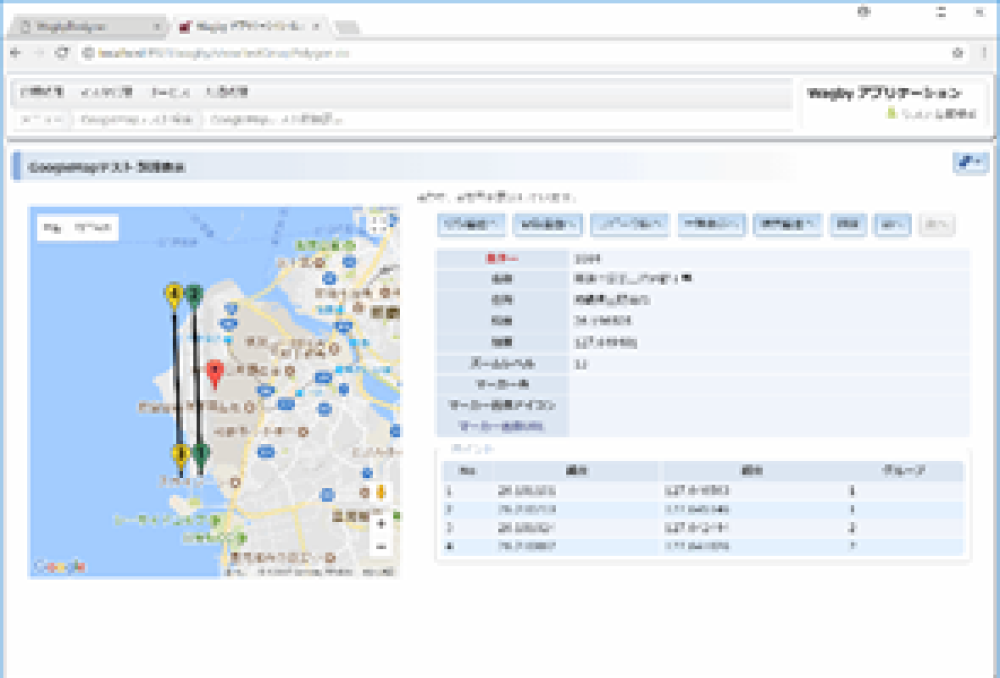Open the second item in the Wagby menu bar
The image size is (1000, 678).
(x=107, y=92)
